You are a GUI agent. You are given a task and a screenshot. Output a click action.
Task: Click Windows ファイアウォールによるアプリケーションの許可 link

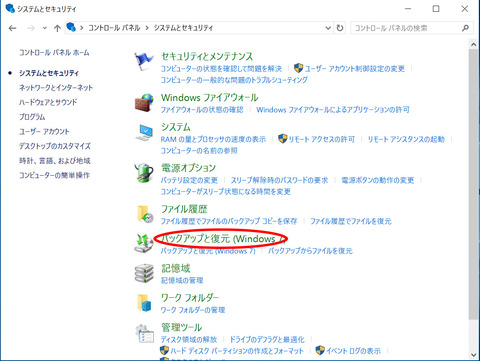333,110
